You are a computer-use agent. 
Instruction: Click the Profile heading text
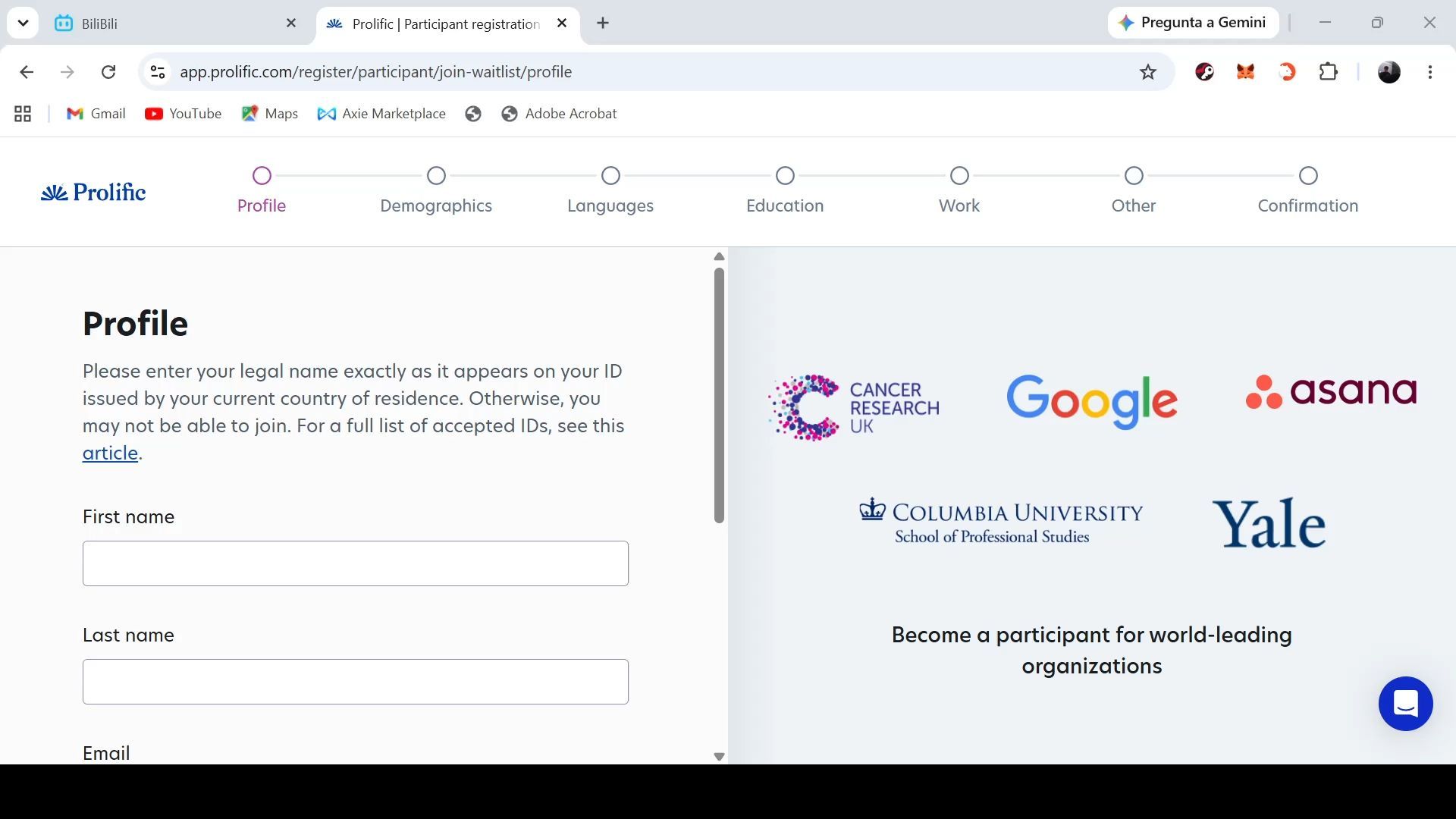pos(135,324)
